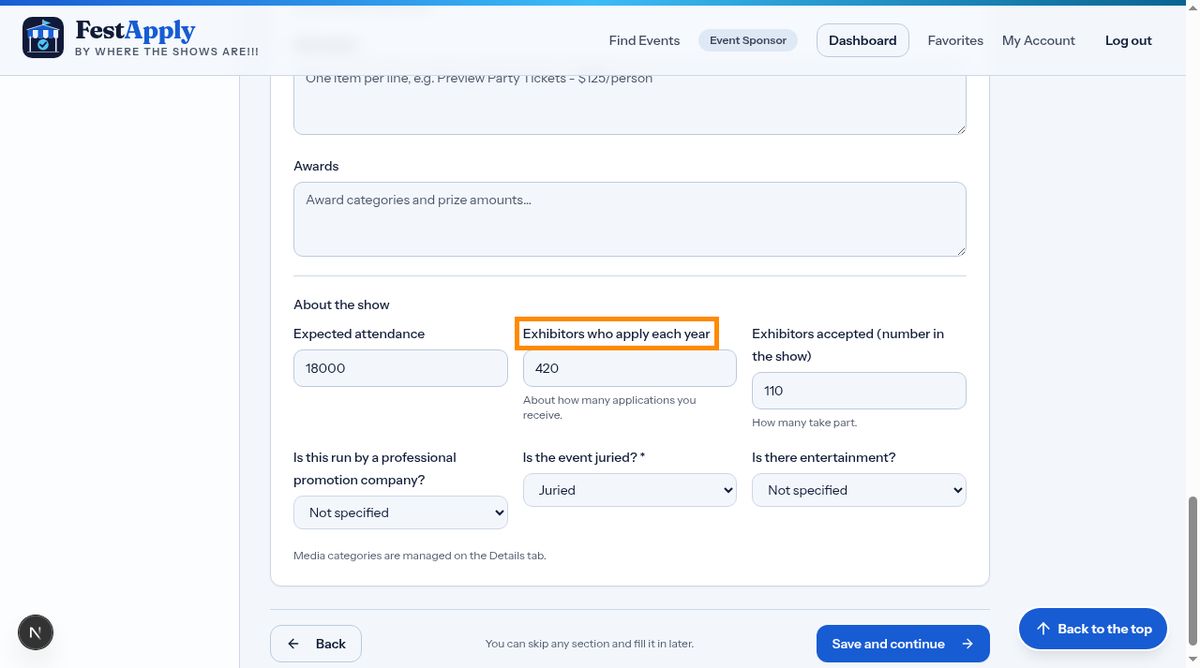This screenshot has width=1200, height=668.
Task: Open the 'Is the event juried?' dropdown
Action: point(630,490)
